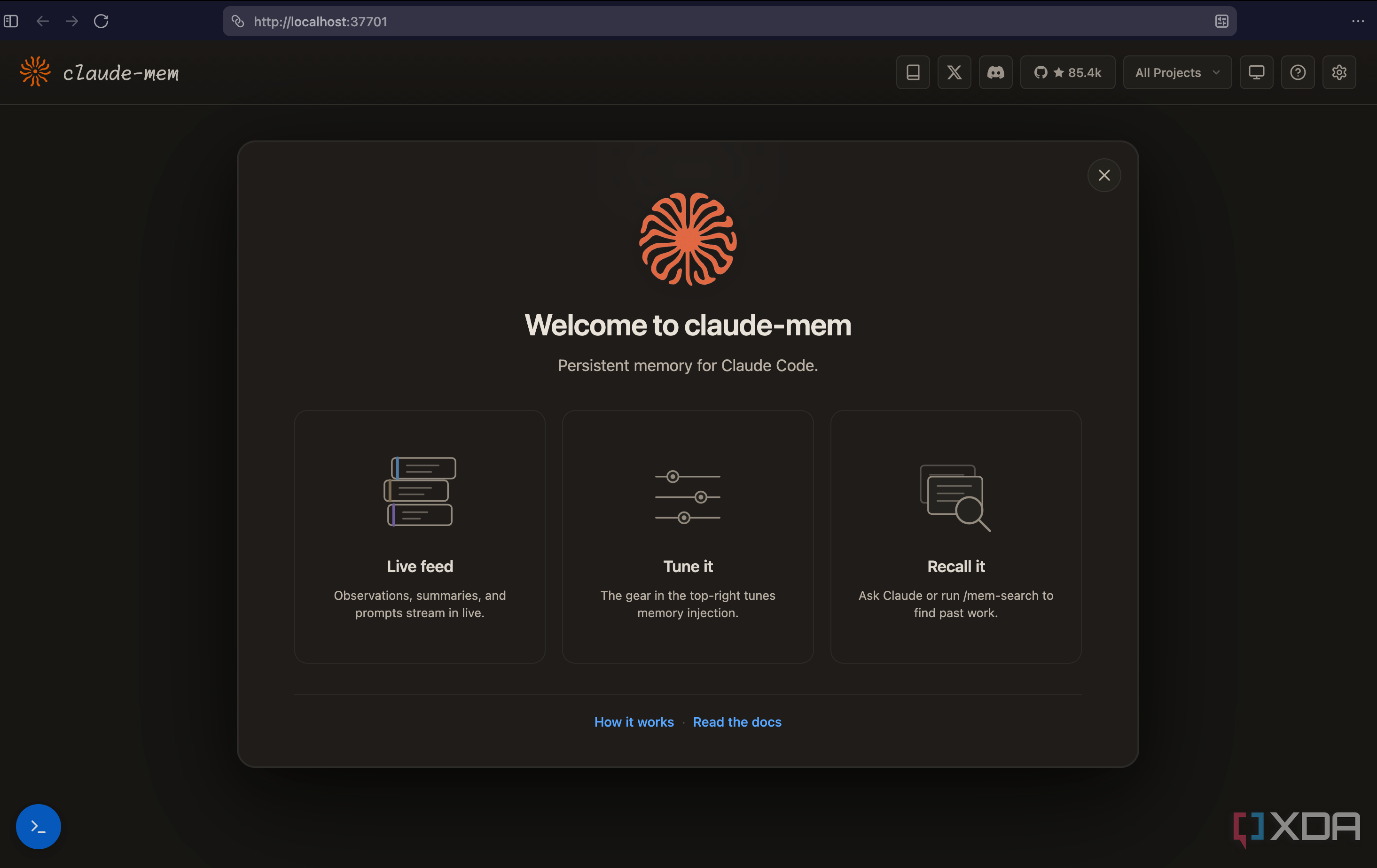Select the Tune it card
The image size is (1377, 868).
pos(688,536)
